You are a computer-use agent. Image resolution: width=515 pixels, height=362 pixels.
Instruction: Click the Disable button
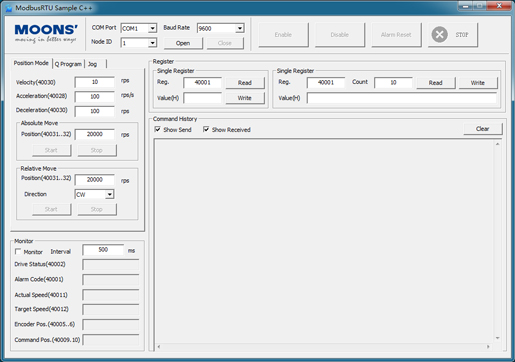point(340,35)
